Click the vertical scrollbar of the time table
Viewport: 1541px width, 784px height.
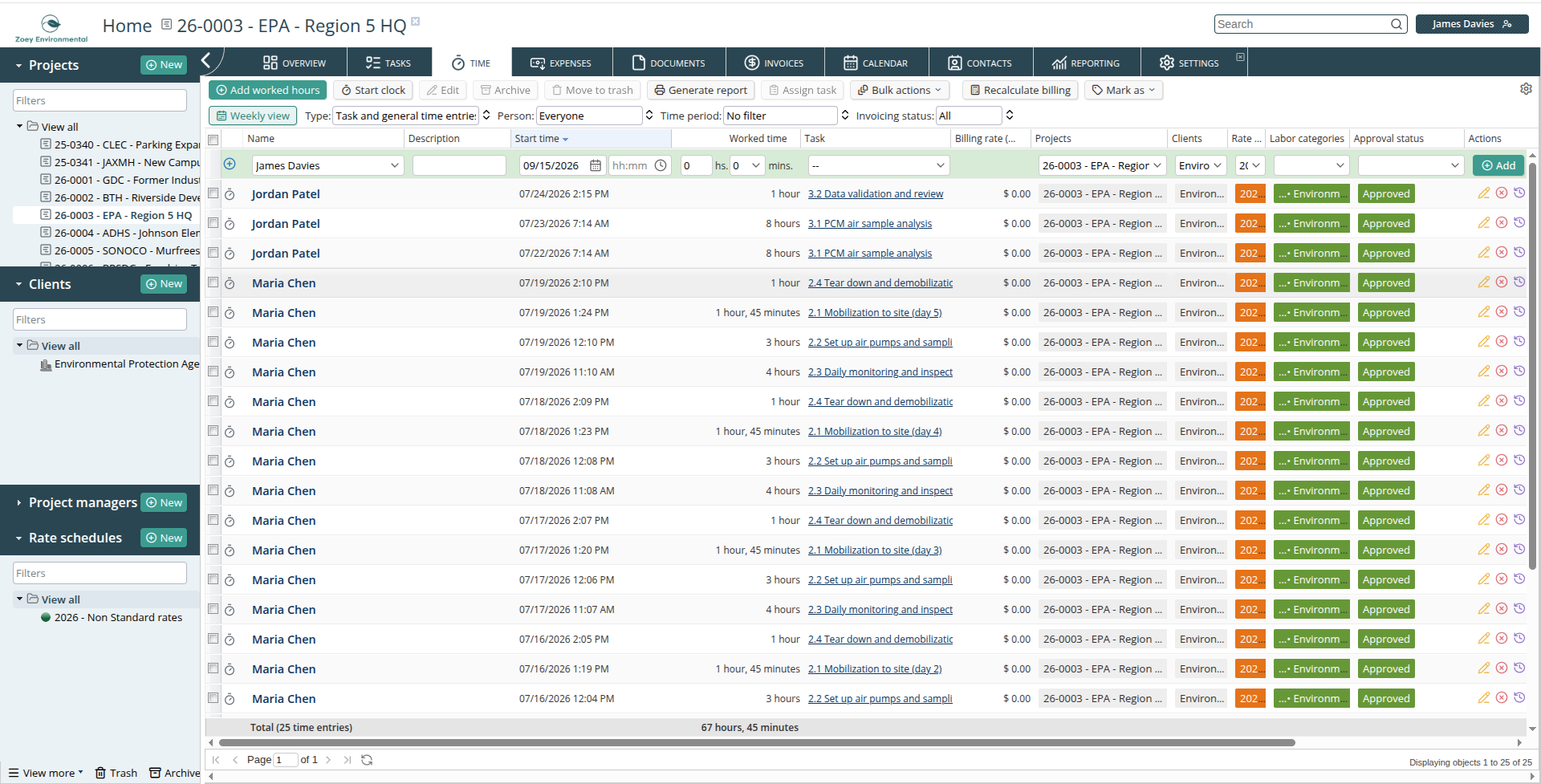click(x=1532, y=365)
